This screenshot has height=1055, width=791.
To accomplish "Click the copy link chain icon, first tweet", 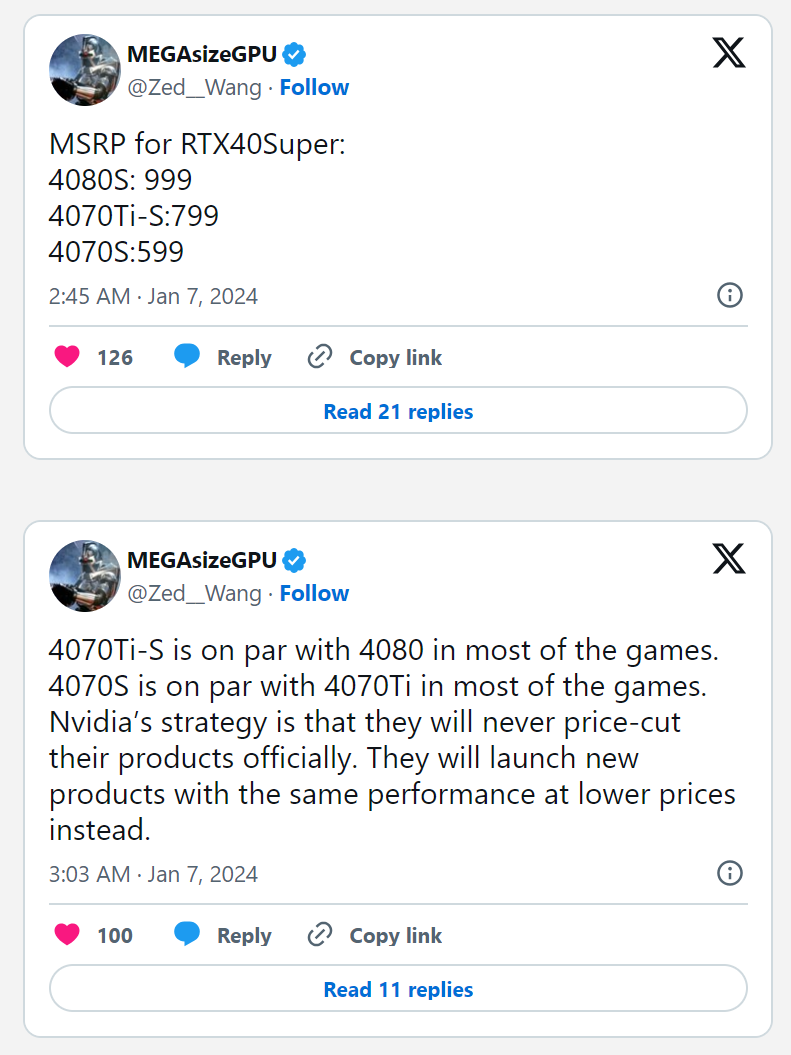I will click(320, 357).
